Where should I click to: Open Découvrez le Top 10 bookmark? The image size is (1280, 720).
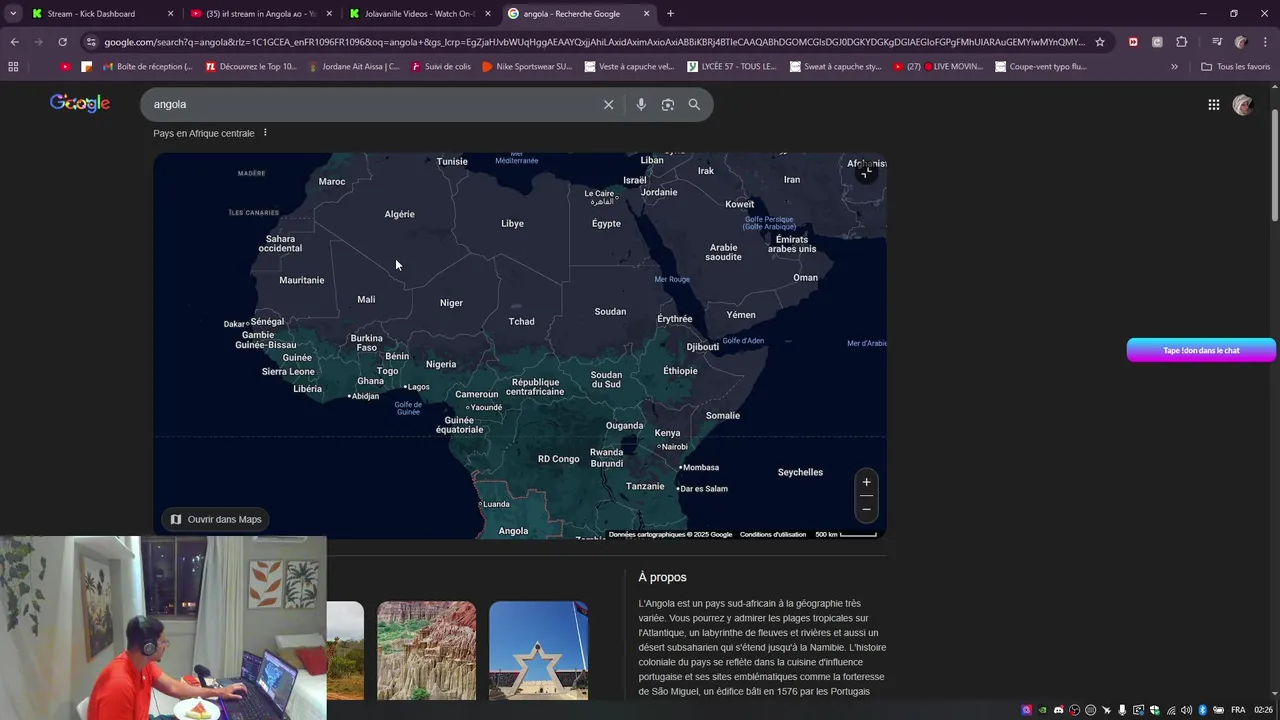tap(251, 66)
